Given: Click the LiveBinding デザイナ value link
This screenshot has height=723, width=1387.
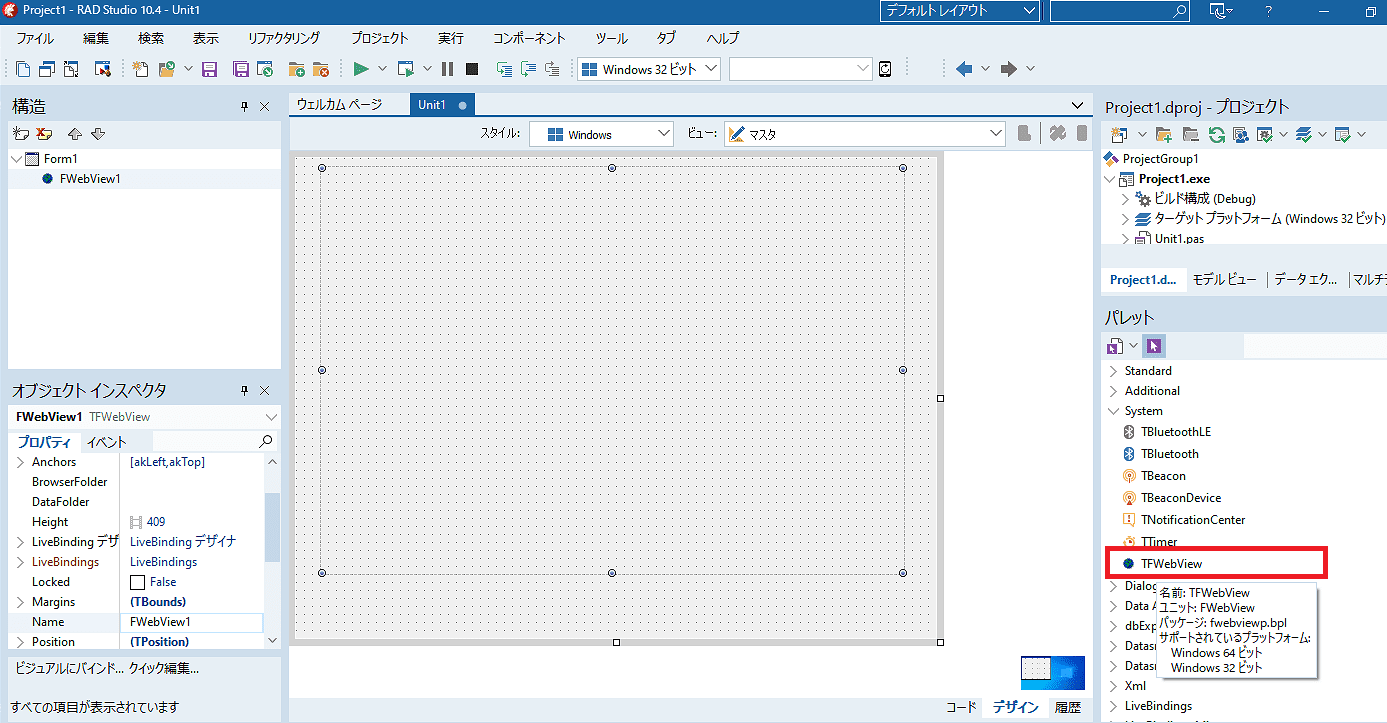Looking at the screenshot, I should pos(183,542).
